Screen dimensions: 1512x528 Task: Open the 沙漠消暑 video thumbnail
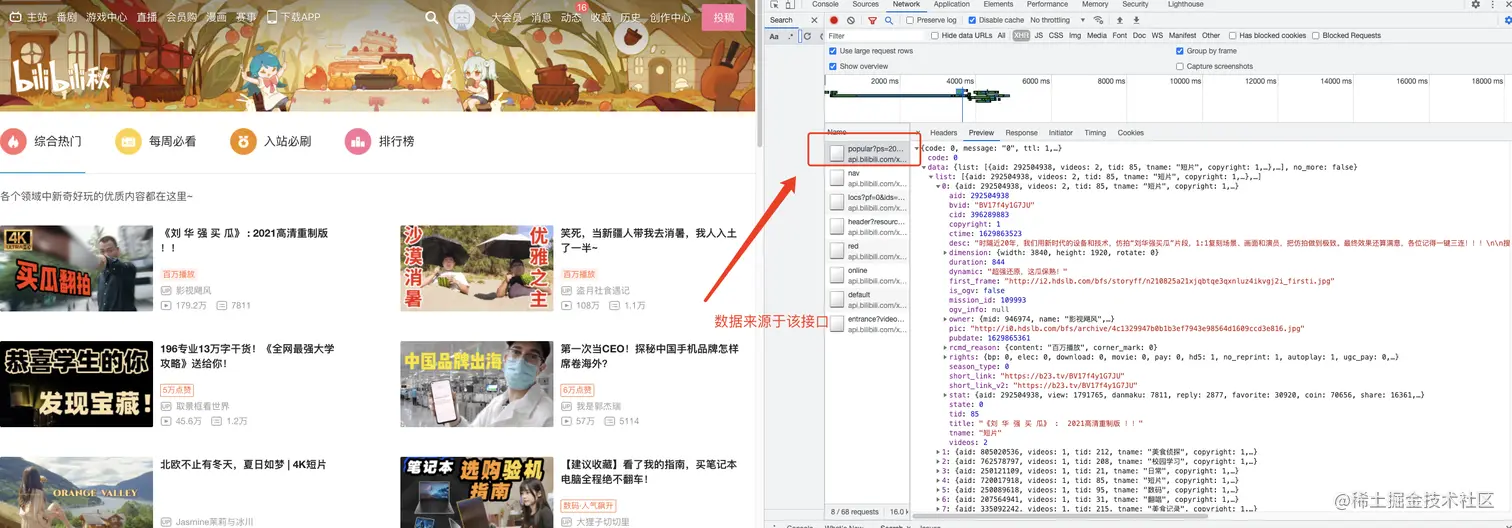pyautogui.click(x=477, y=268)
